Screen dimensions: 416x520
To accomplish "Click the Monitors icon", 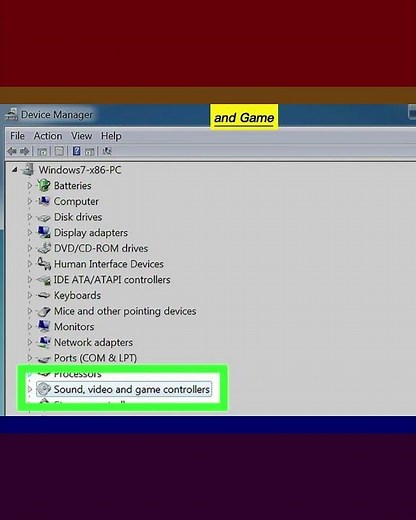I will (44, 327).
